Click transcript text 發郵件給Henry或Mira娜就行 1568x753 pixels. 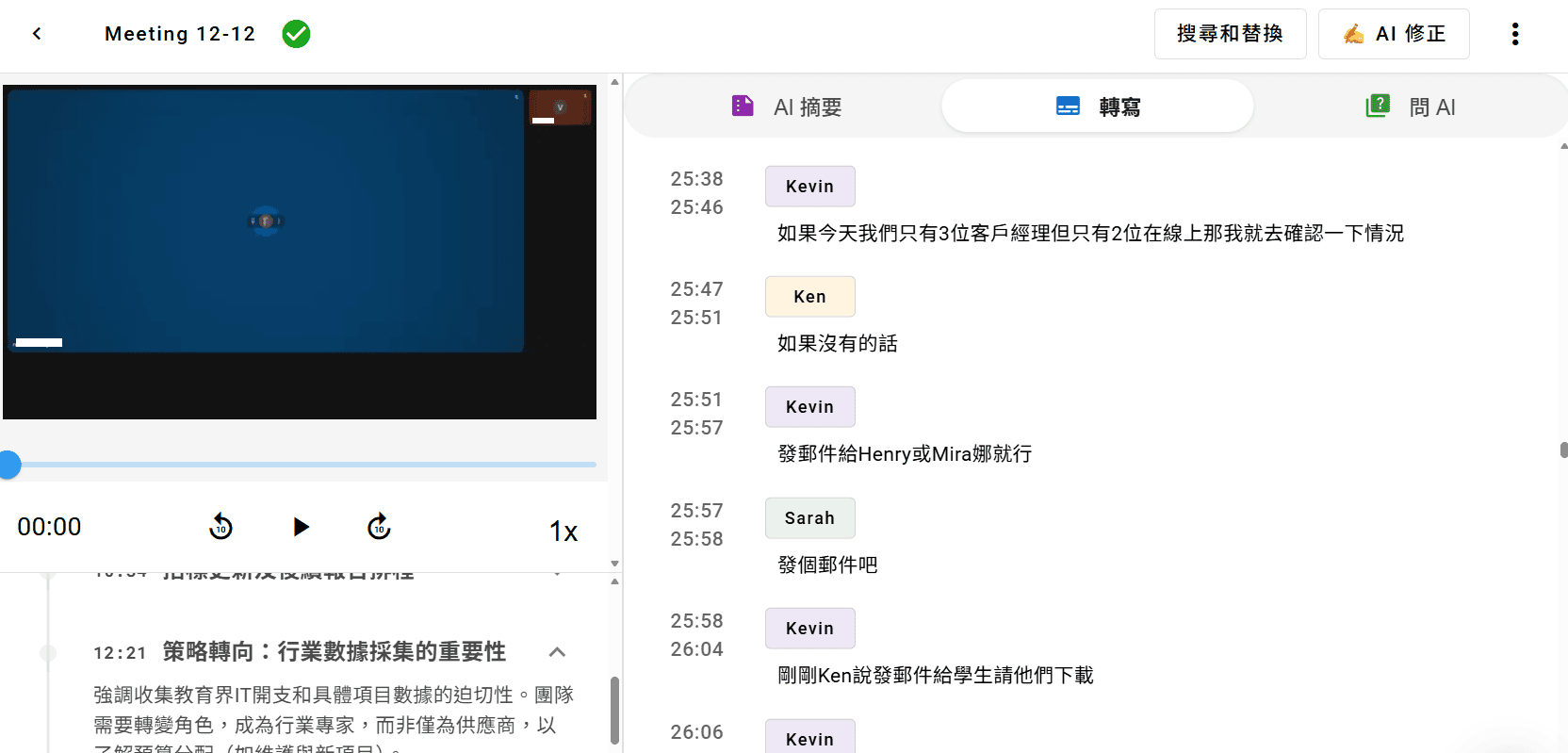pyautogui.click(x=904, y=454)
